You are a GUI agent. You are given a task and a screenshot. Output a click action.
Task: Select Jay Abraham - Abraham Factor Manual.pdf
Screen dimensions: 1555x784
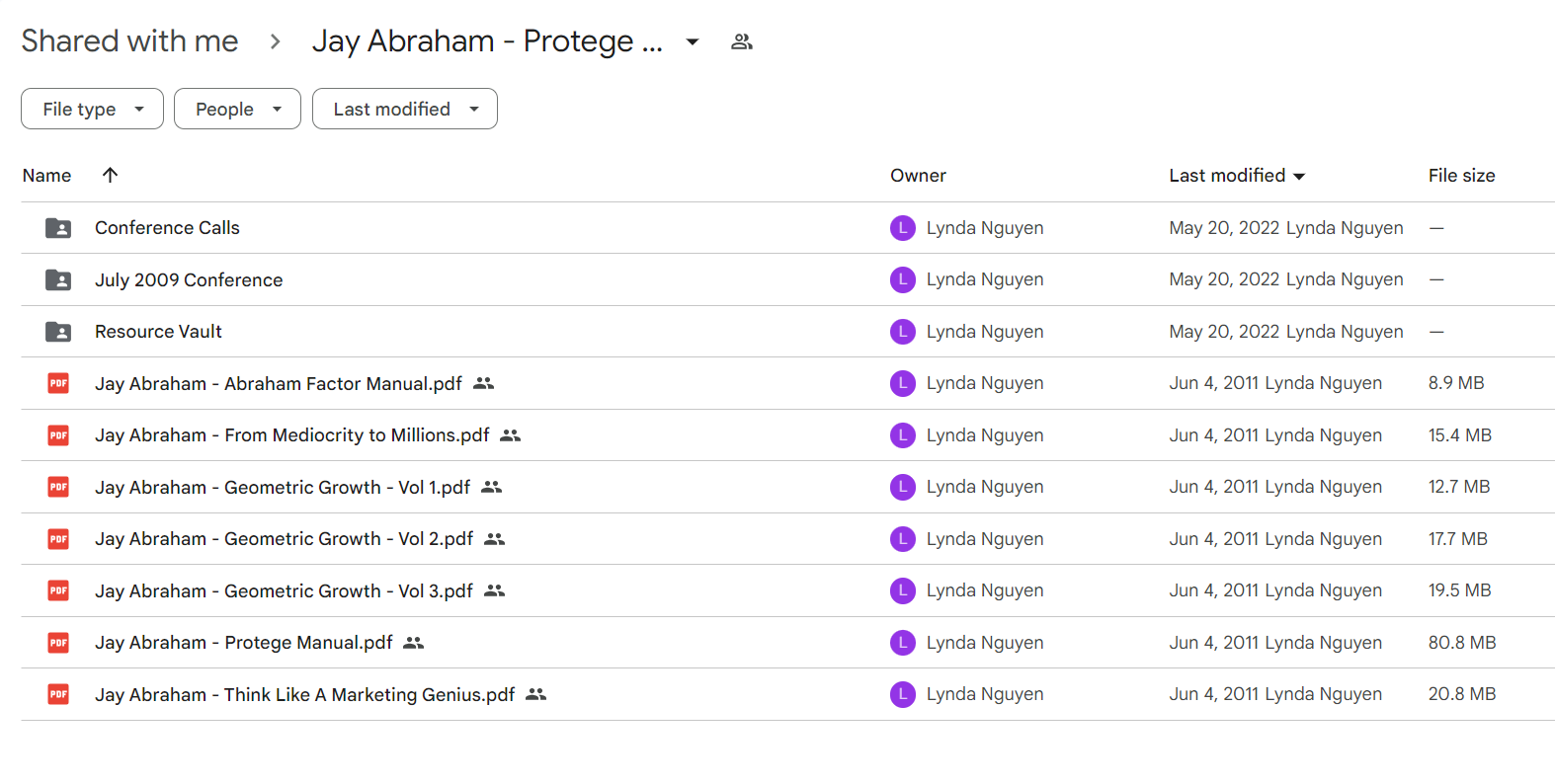coord(279,383)
